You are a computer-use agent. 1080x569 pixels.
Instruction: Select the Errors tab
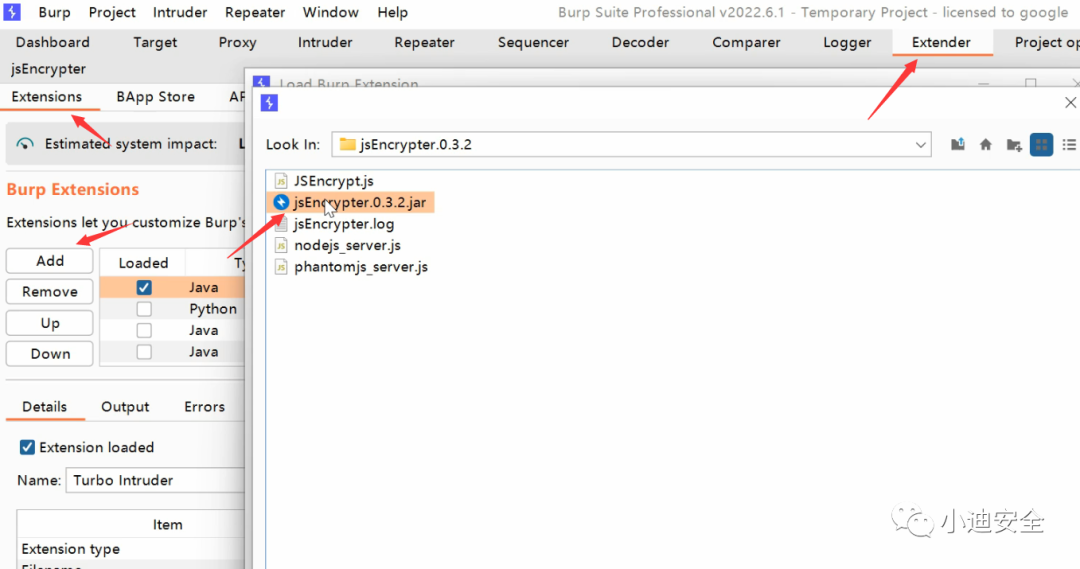[205, 406]
